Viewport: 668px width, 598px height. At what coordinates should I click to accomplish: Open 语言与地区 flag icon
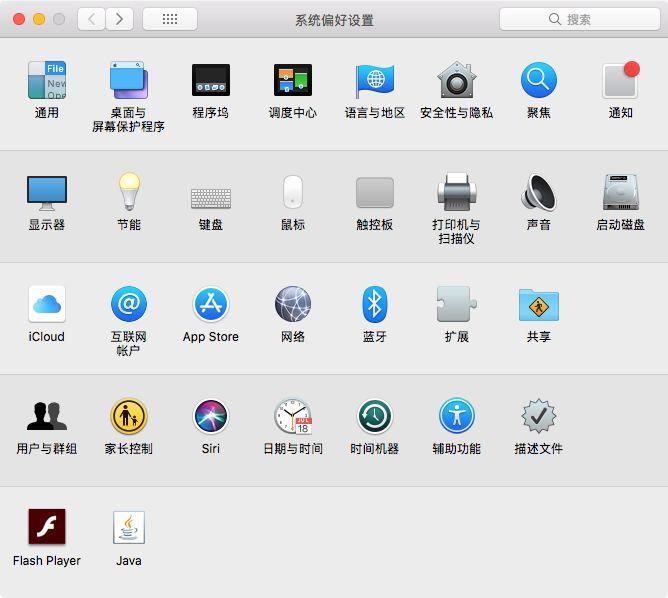coord(374,80)
